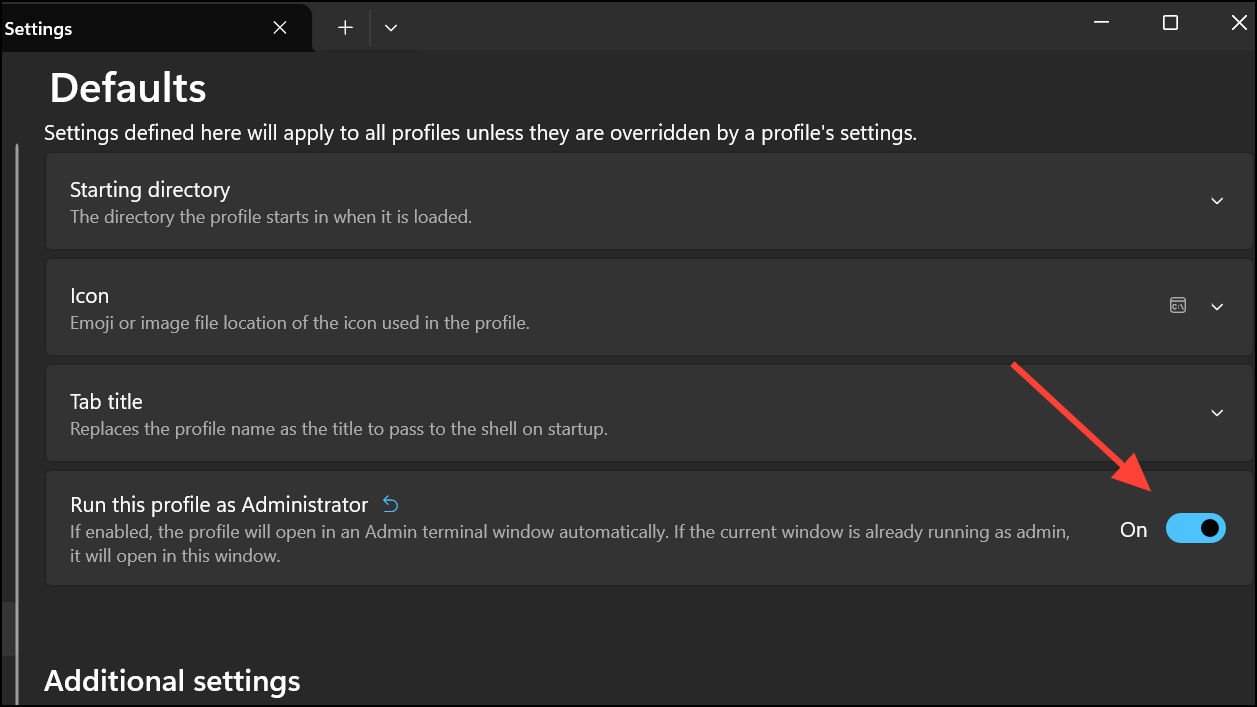This screenshot has width=1257, height=707.
Task: Click the On label beside the toggle
Action: 1133,530
